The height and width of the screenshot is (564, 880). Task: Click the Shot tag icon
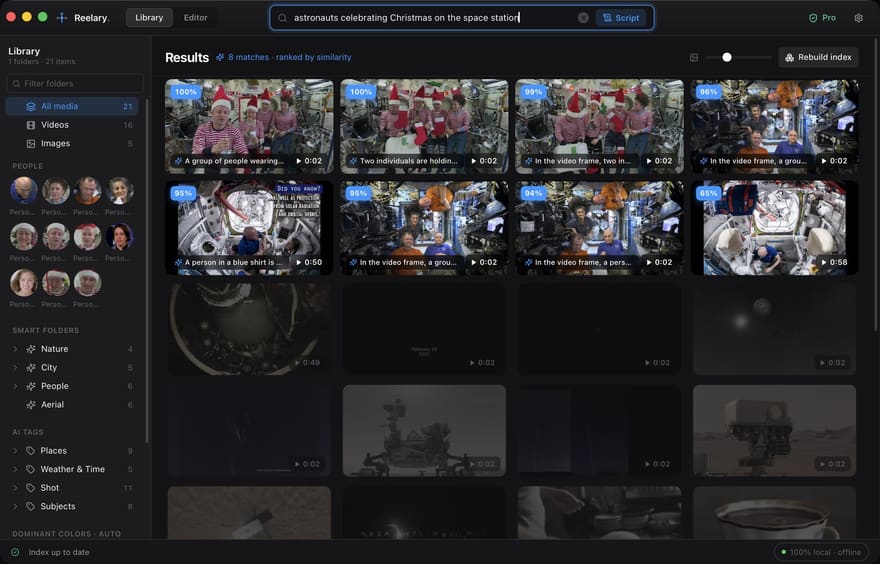click(30, 488)
